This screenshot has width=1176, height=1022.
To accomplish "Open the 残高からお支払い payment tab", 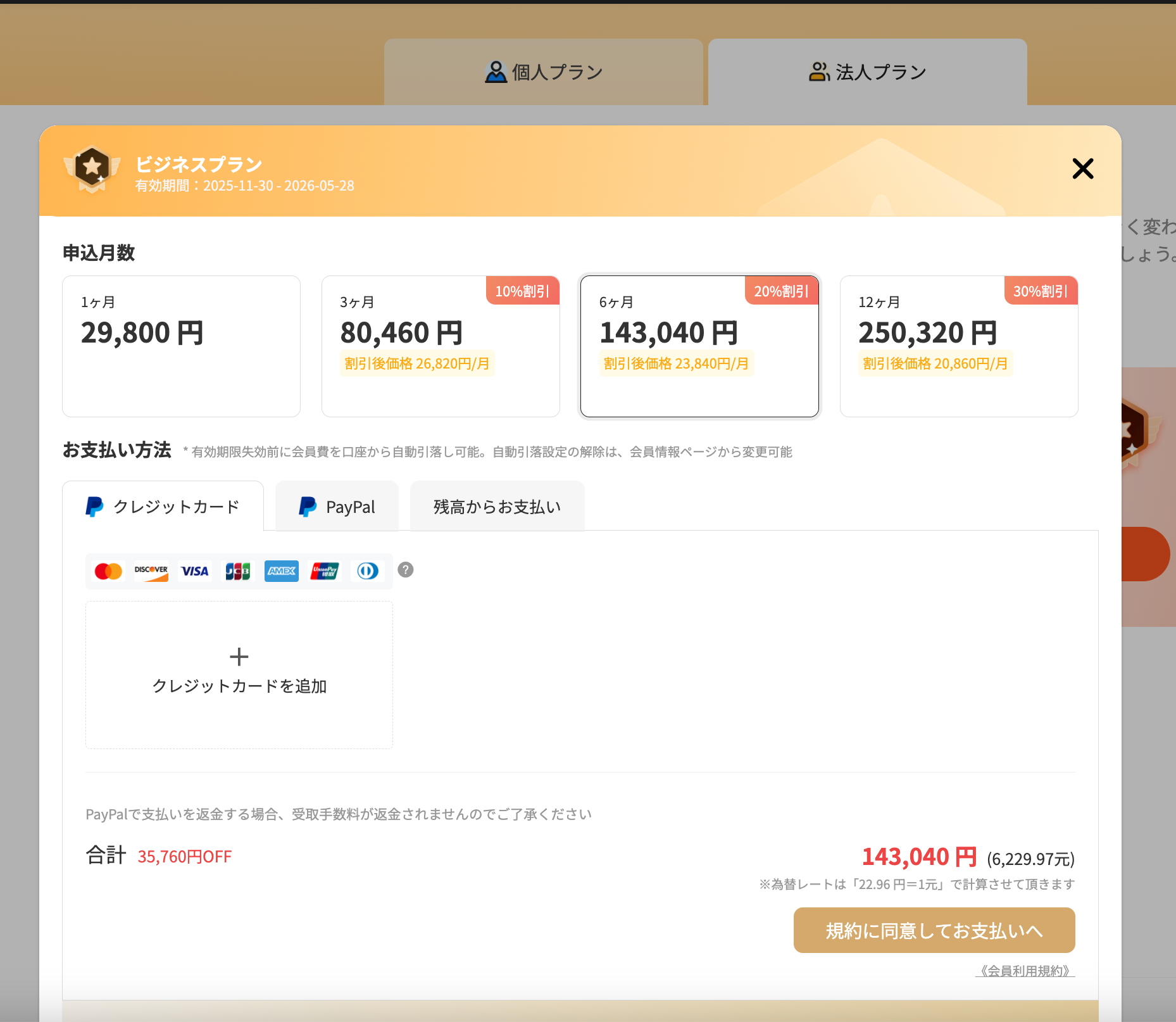I will (497, 507).
